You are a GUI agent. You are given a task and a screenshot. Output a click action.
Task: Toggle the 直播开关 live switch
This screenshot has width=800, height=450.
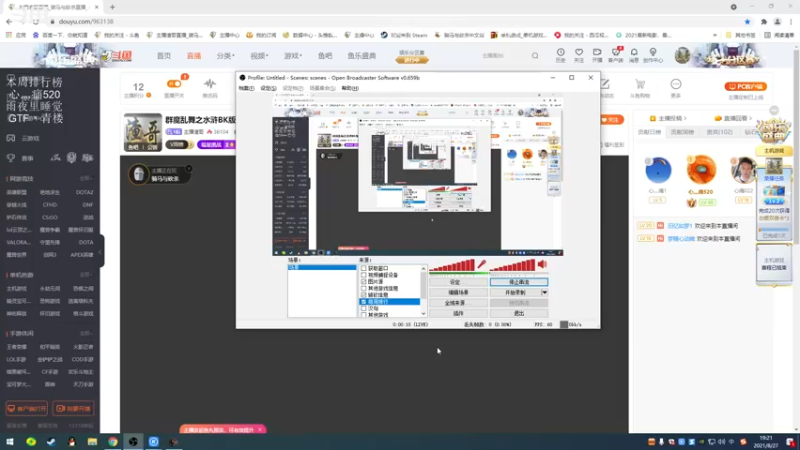pos(174,84)
